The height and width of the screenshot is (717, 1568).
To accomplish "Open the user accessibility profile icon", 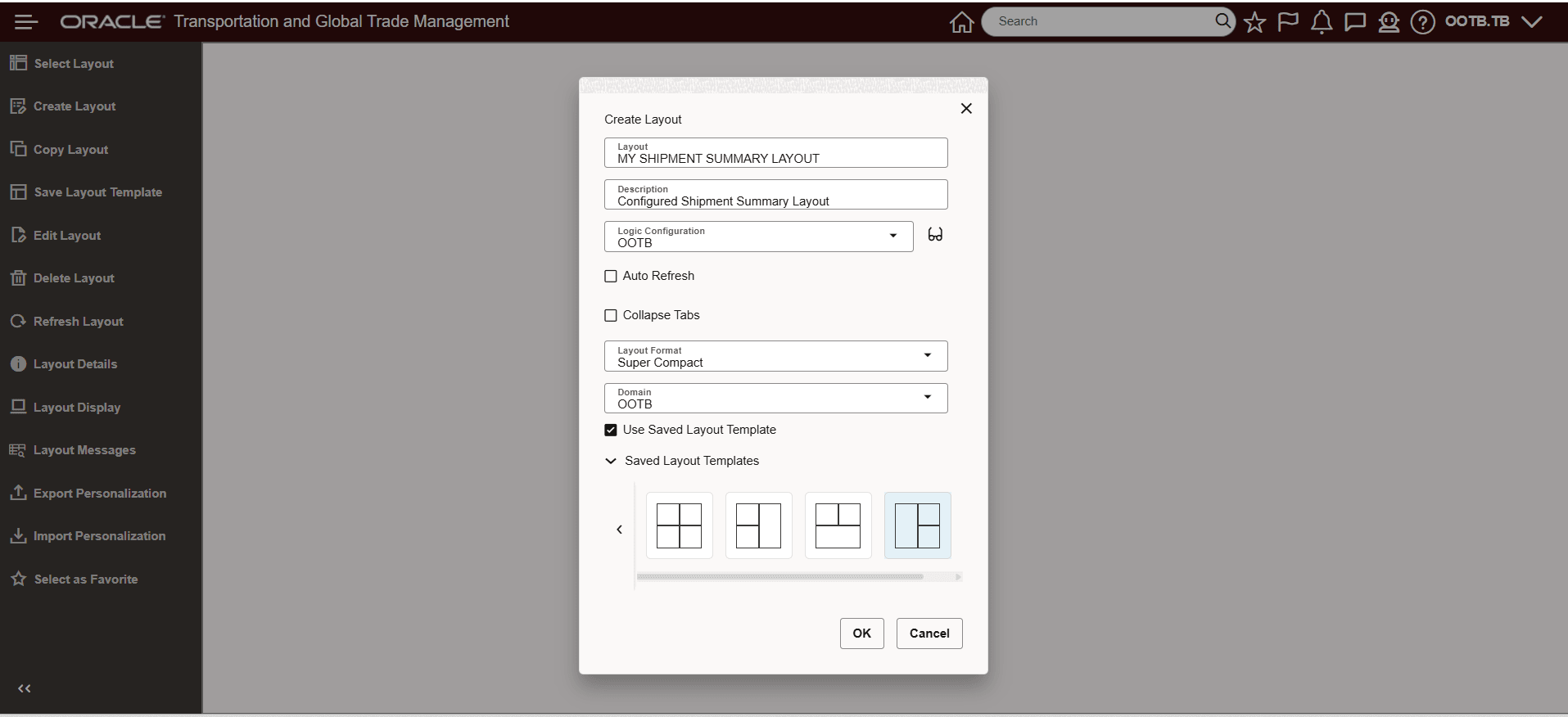I will (1389, 22).
